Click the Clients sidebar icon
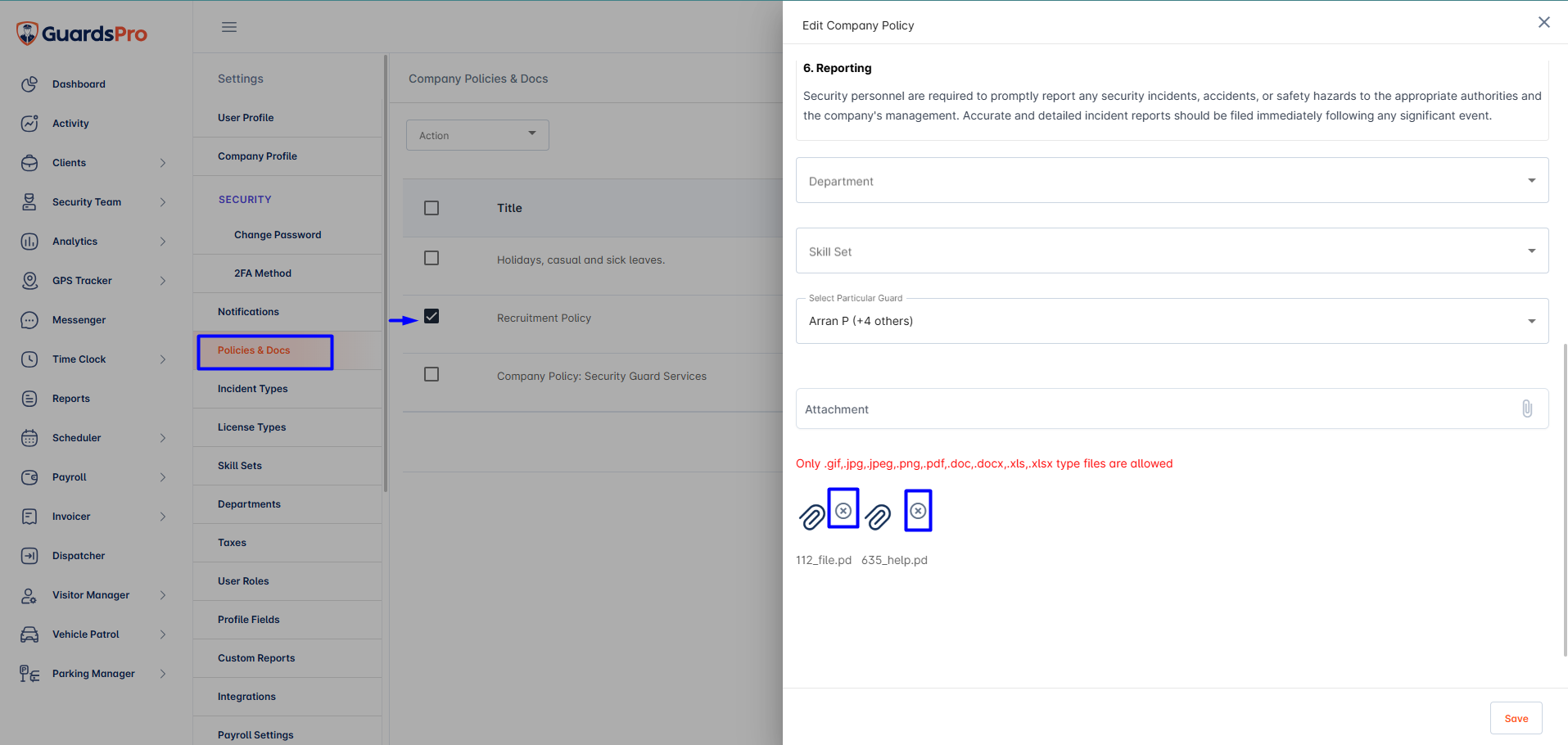The width and height of the screenshot is (1568, 745). click(x=29, y=163)
